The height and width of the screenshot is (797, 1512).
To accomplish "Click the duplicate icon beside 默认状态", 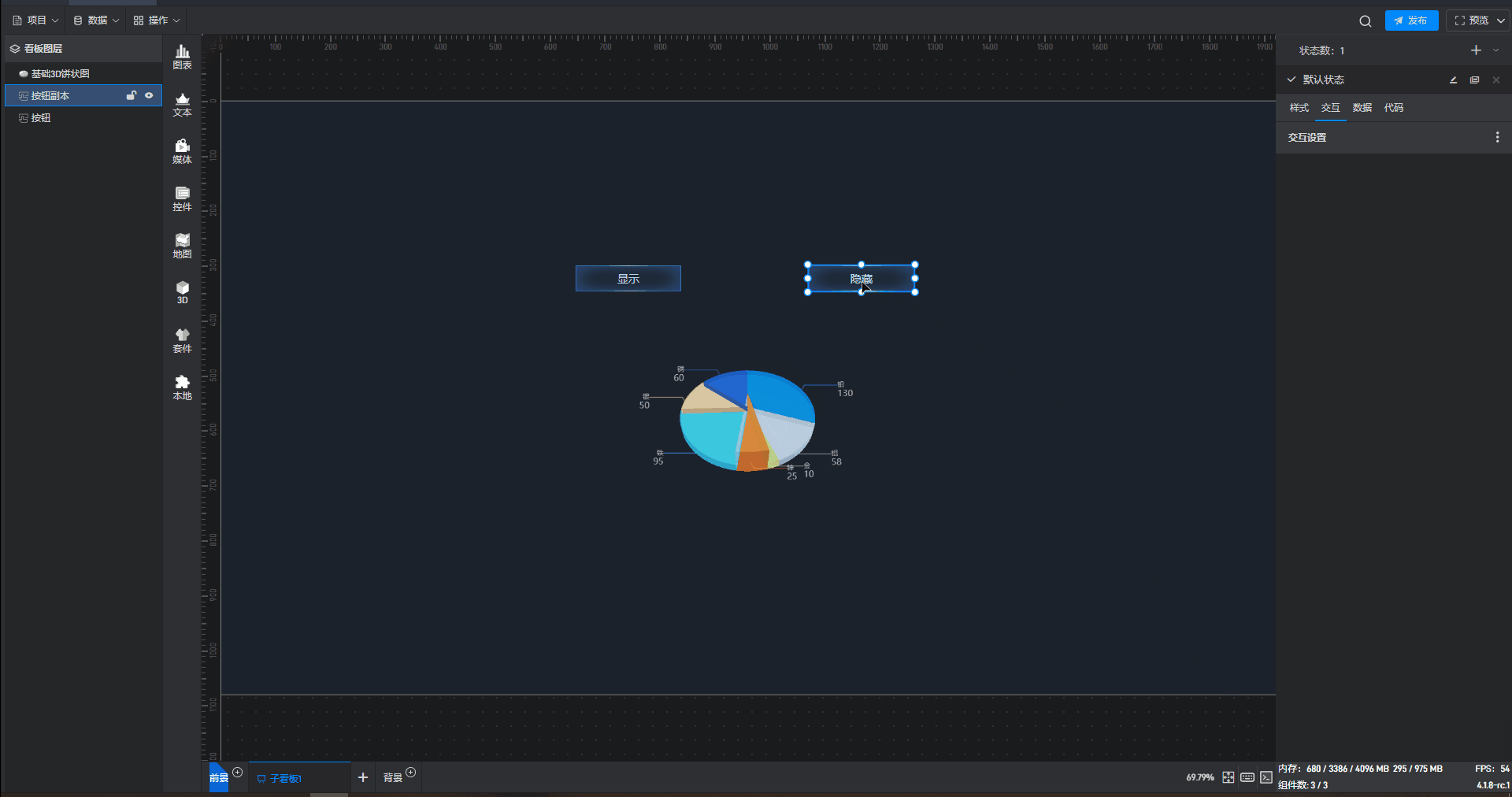I will (x=1474, y=80).
